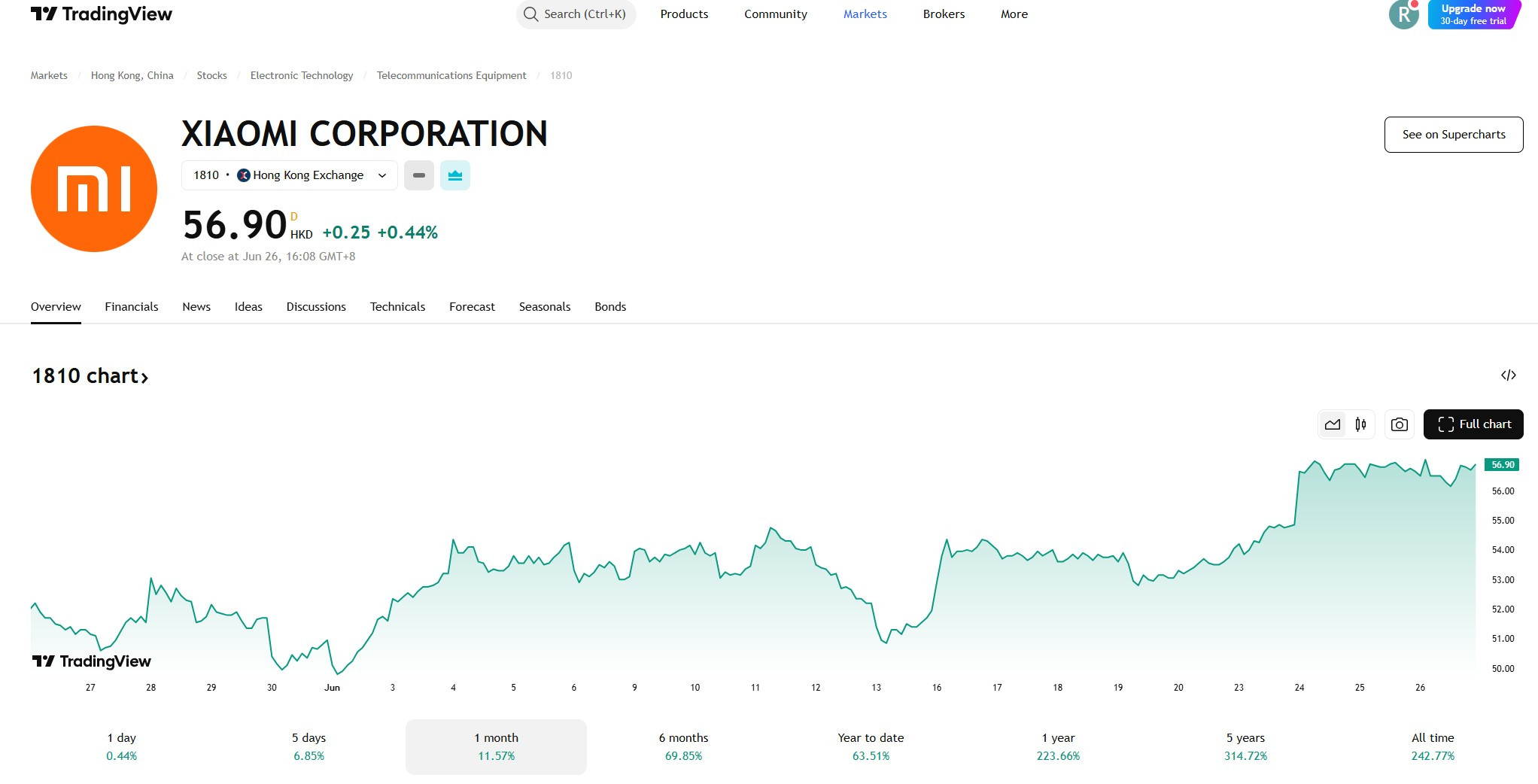Click the 50.00 price axis label
1538x784 pixels.
point(1503,669)
